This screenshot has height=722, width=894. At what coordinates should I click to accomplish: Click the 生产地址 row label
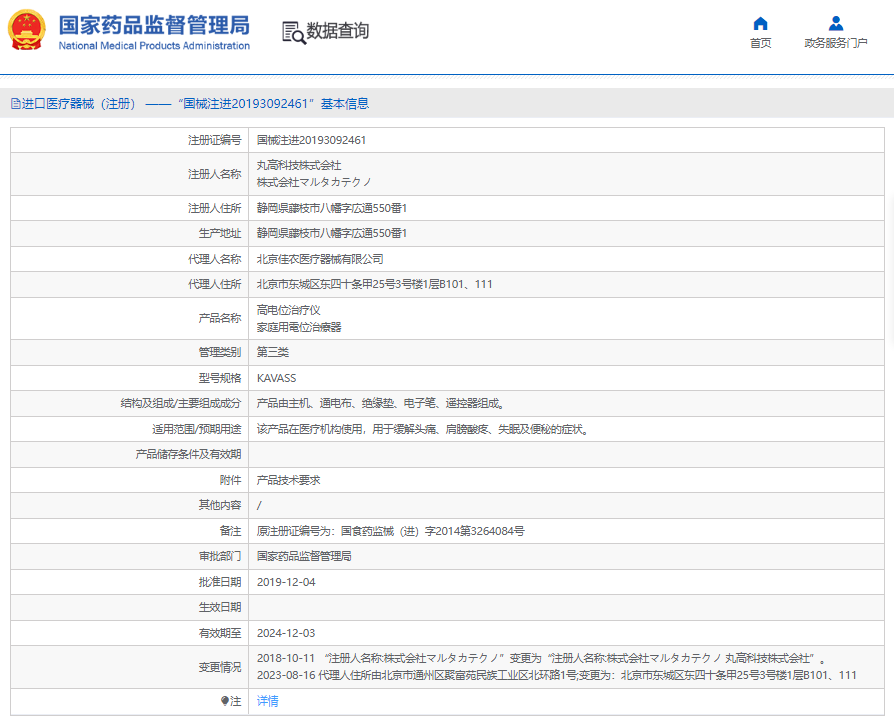(220, 233)
